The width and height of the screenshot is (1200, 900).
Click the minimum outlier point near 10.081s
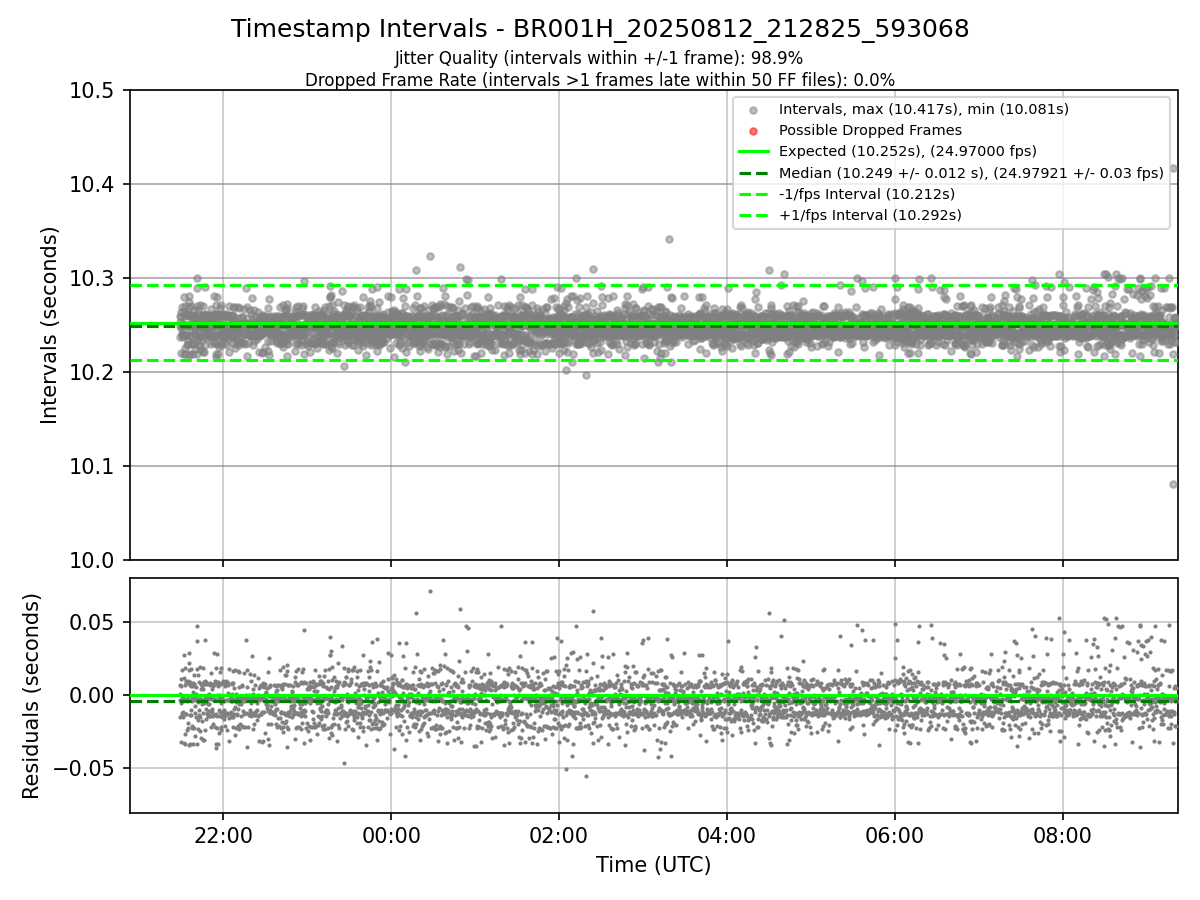(1173, 484)
